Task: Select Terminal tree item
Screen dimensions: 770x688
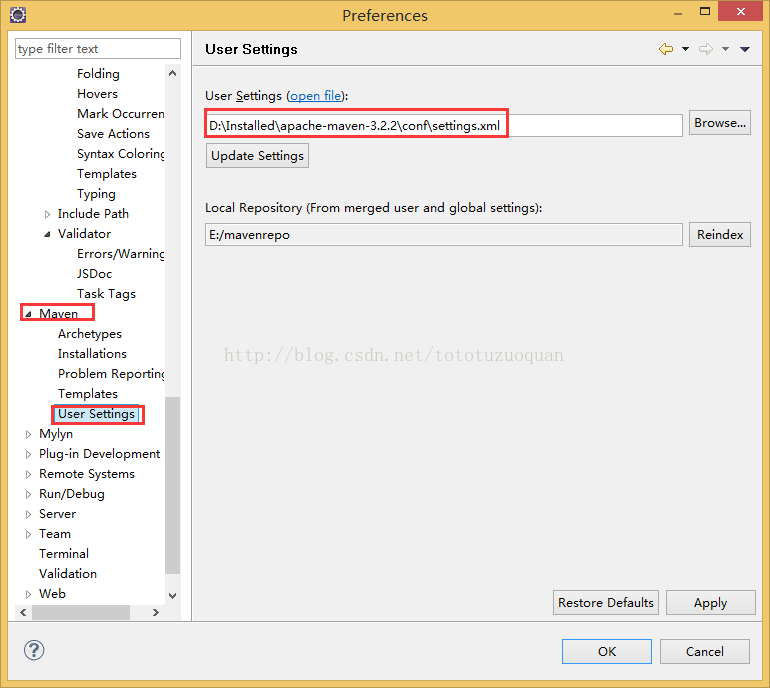Action: click(x=64, y=554)
